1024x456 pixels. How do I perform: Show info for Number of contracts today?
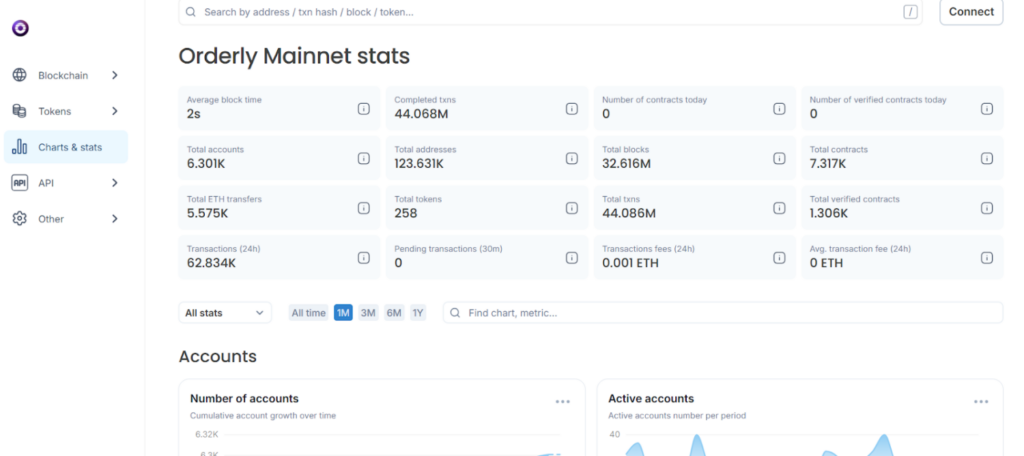779,108
